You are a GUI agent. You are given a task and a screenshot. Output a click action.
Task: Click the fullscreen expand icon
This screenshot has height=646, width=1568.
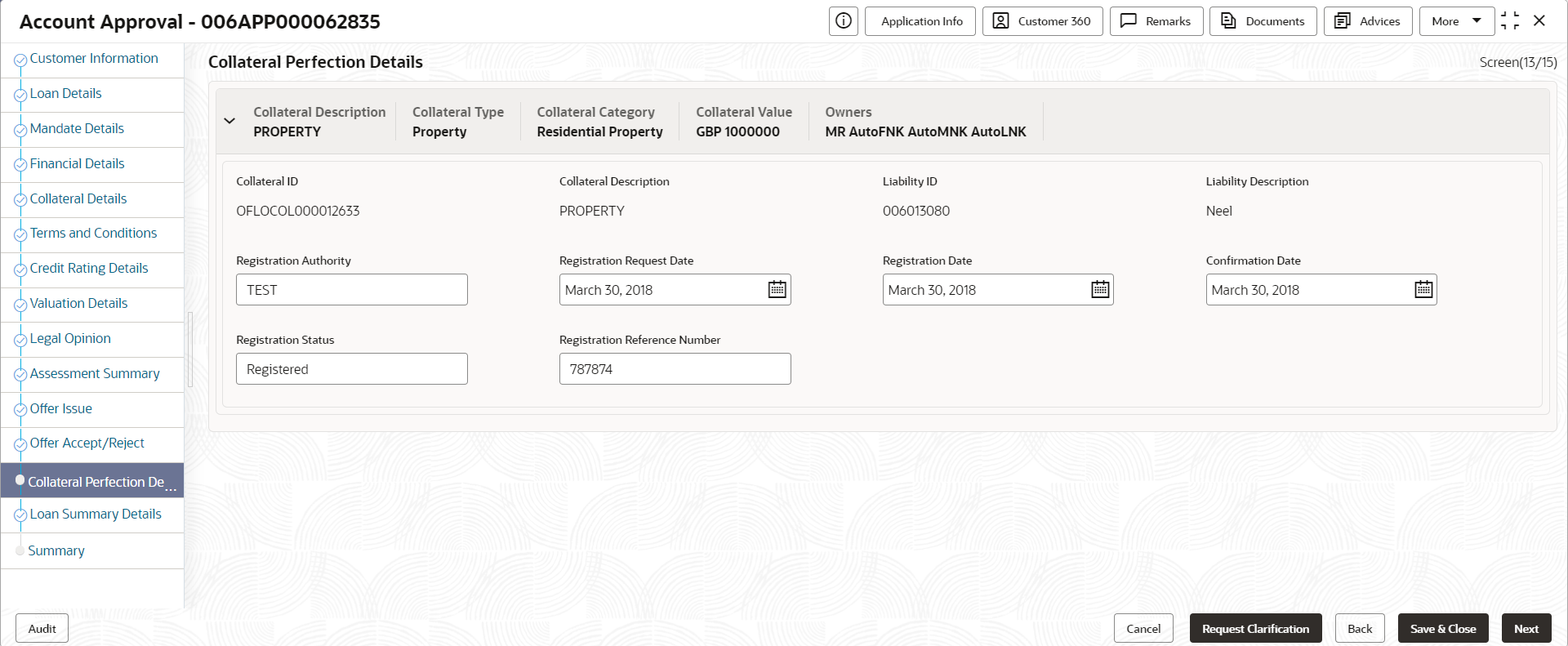[1510, 21]
